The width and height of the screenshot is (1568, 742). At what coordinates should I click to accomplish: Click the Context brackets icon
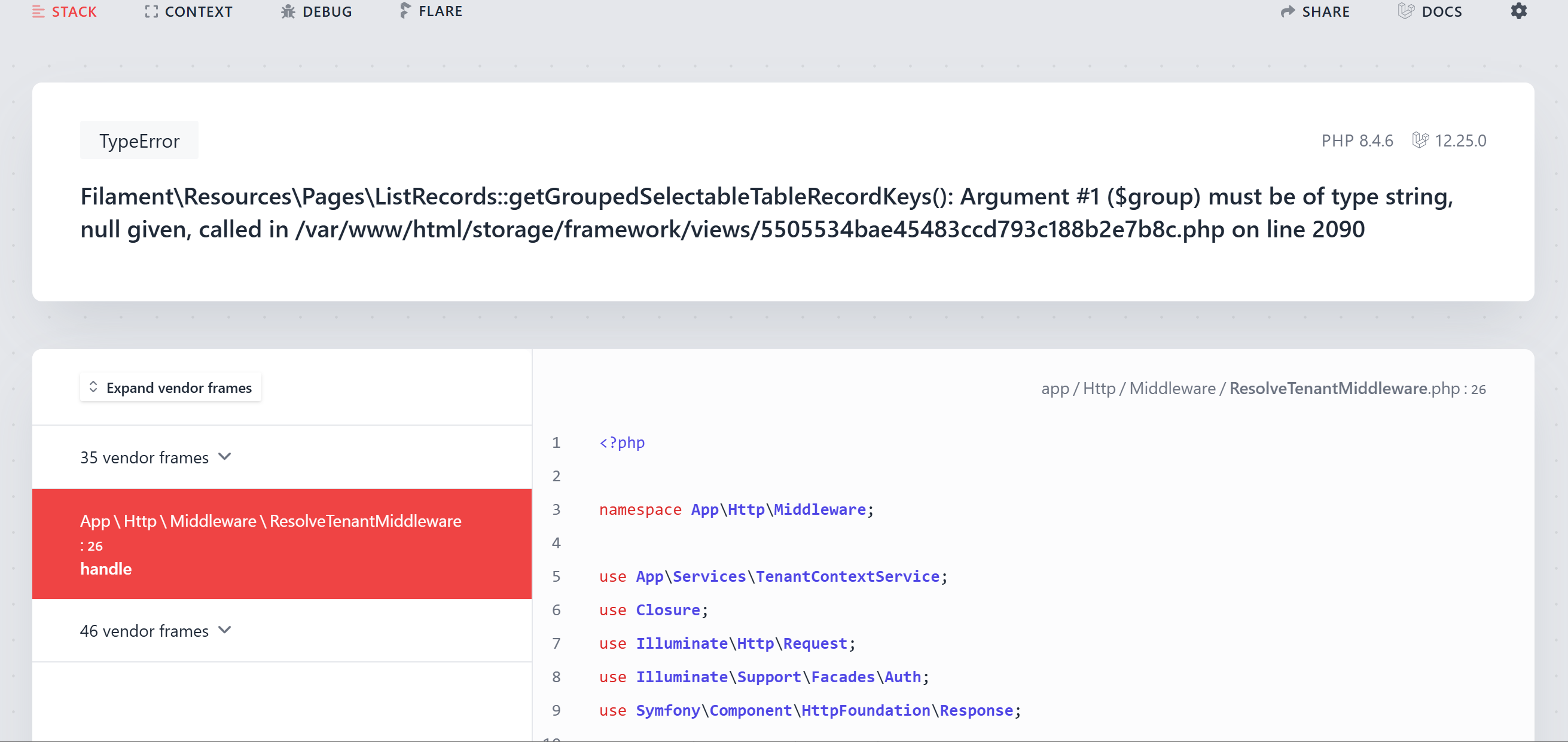click(x=151, y=11)
